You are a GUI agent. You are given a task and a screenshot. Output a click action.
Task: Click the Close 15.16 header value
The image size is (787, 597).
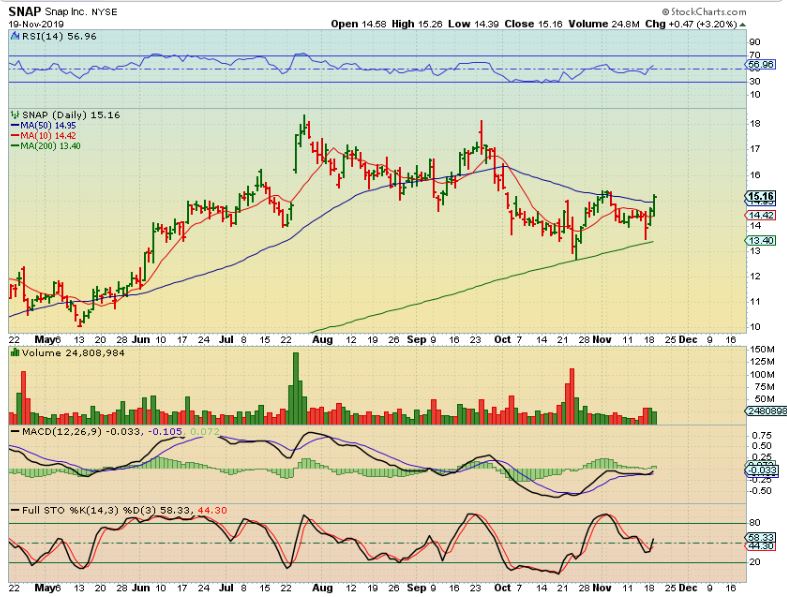(533, 24)
